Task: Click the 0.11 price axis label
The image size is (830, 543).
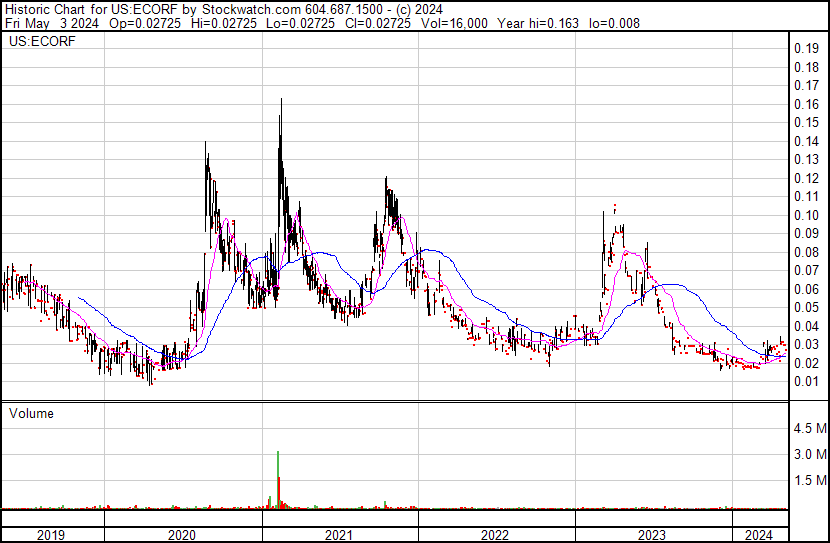Action: [x=807, y=196]
